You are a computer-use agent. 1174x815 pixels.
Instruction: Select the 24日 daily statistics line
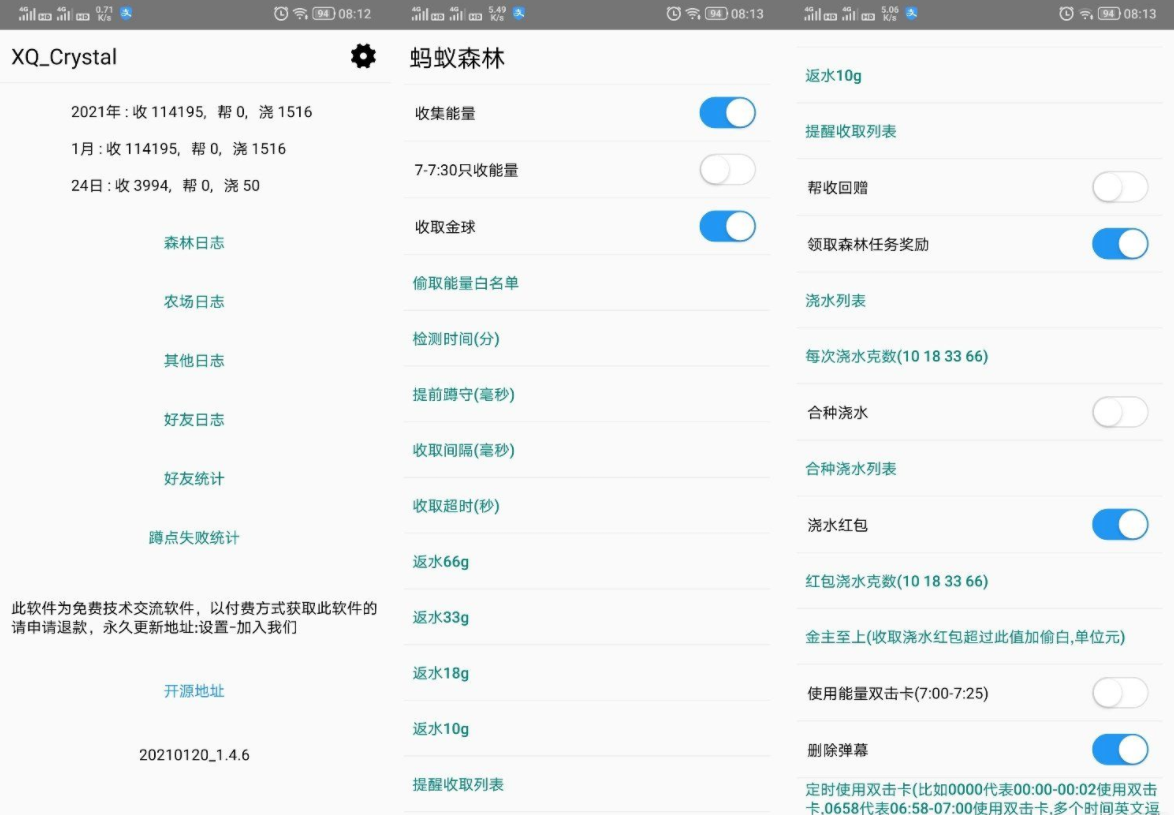pos(165,186)
